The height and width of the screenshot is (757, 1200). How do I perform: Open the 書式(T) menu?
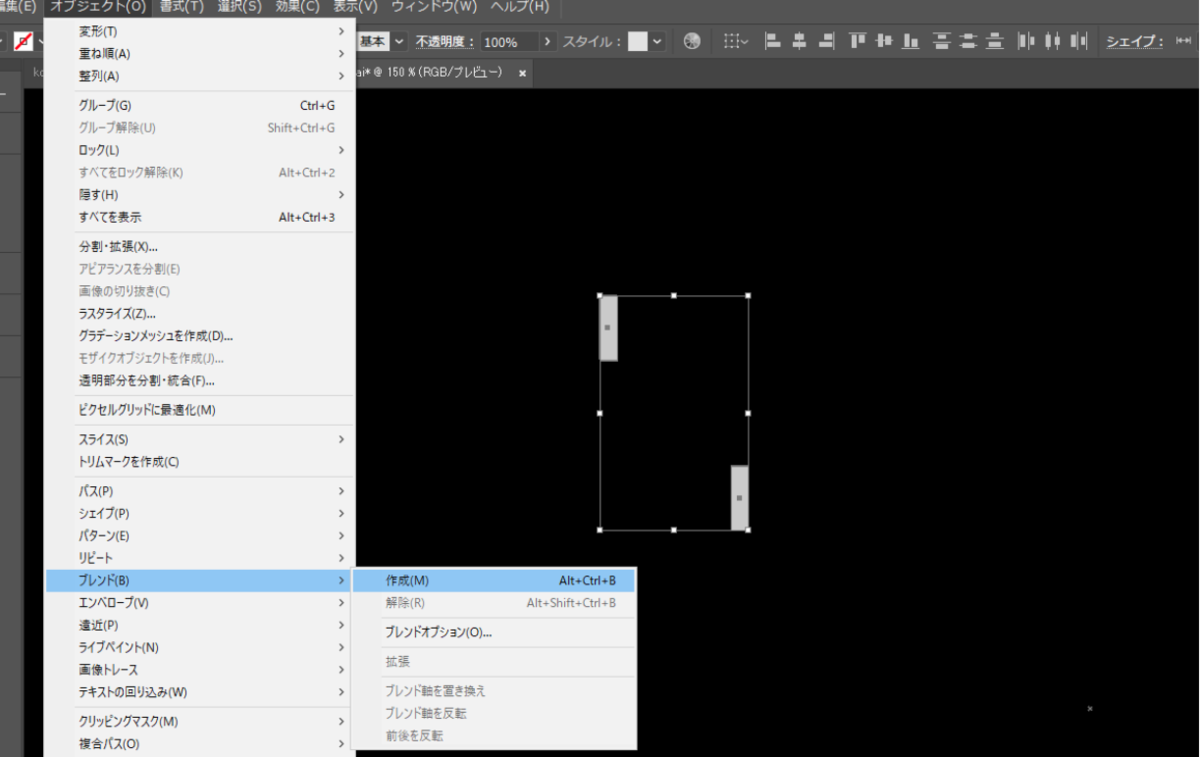[x=181, y=7]
